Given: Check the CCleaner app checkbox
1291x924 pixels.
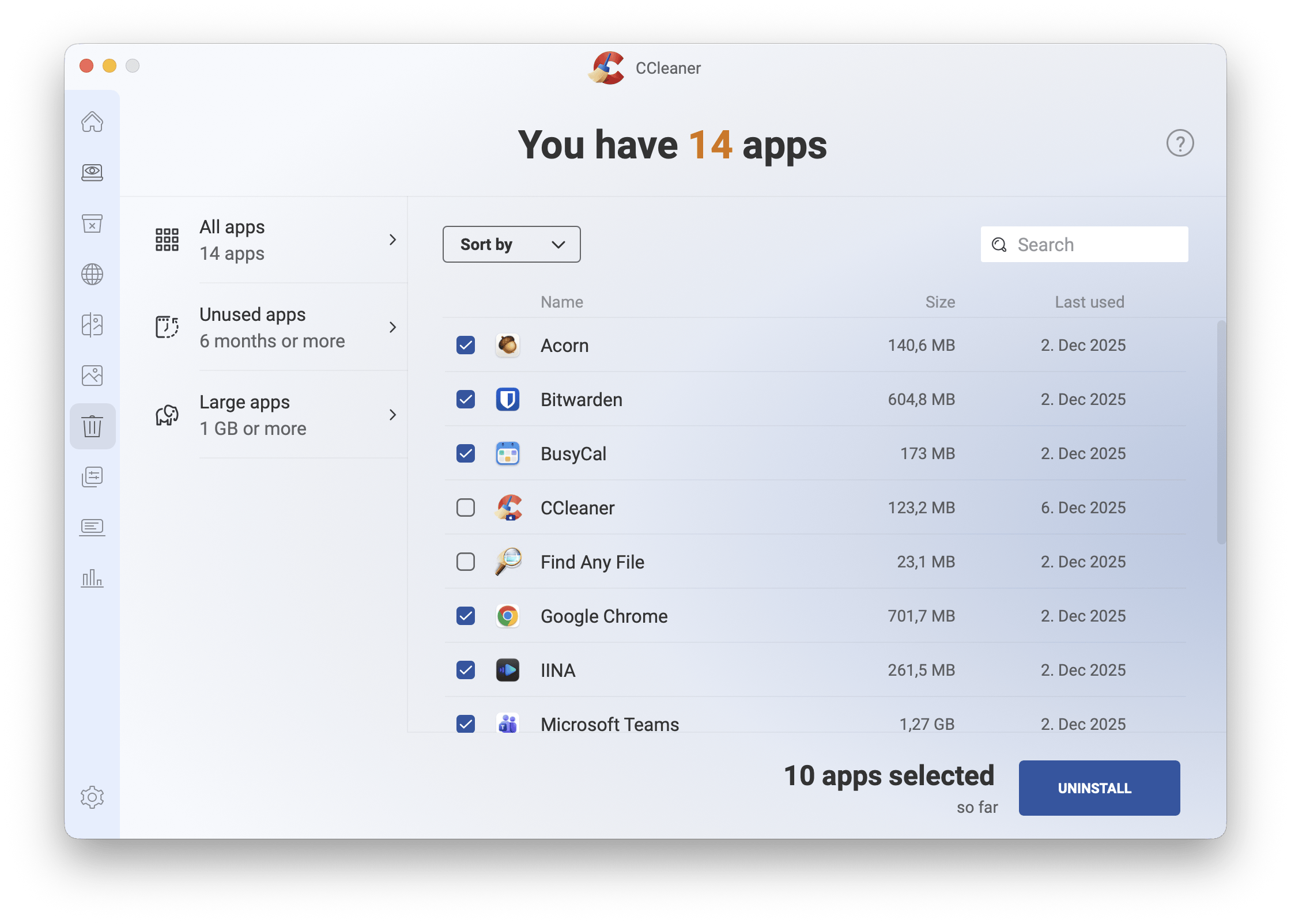Looking at the screenshot, I should pyautogui.click(x=466, y=508).
